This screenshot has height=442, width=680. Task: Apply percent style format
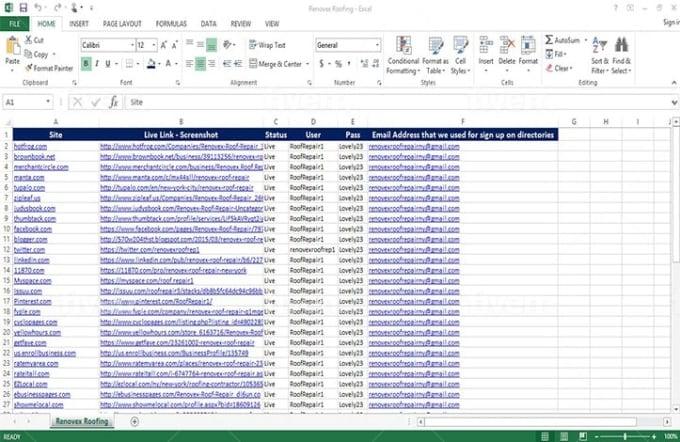(338, 64)
